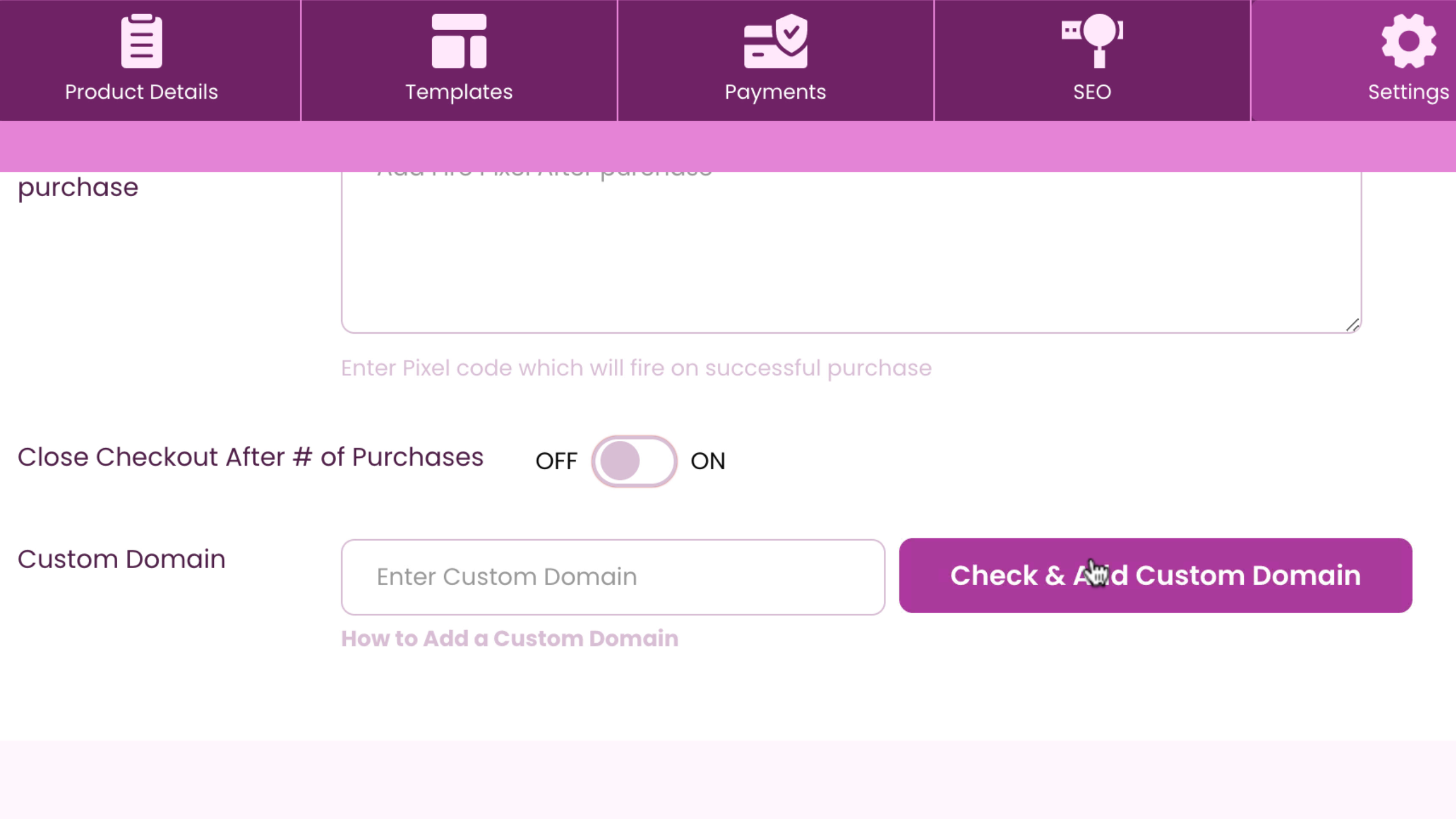
Task: Click the OFF label beside the checkout toggle
Action: click(556, 461)
